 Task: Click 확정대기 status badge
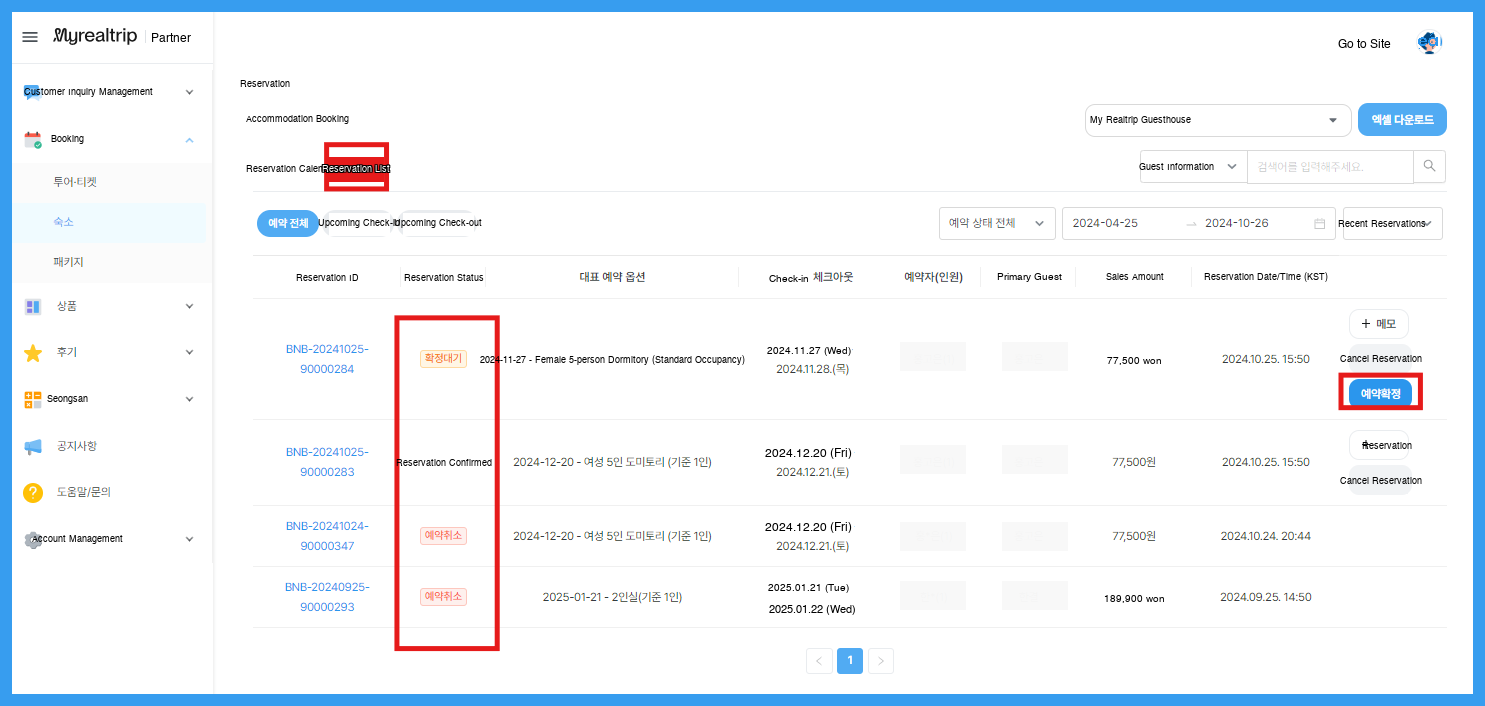443,359
